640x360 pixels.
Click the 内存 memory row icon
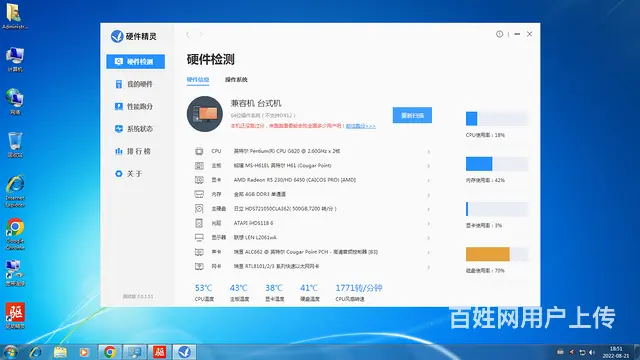pyautogui.click(x=199, y=194)
